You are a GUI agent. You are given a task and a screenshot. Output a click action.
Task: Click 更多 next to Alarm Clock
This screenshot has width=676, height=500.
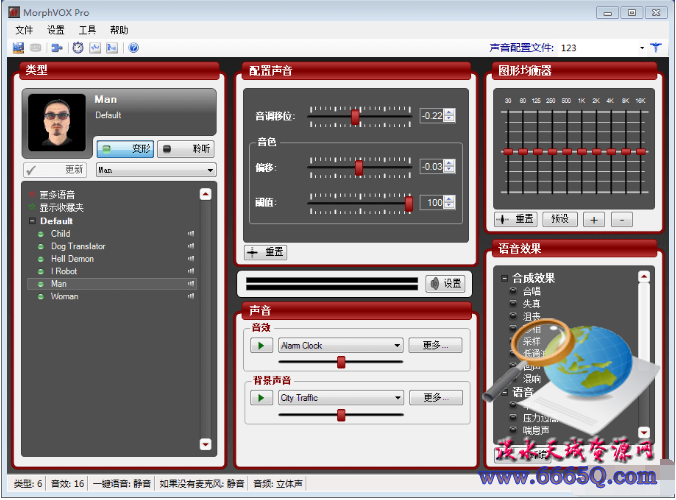click(435, 345)
